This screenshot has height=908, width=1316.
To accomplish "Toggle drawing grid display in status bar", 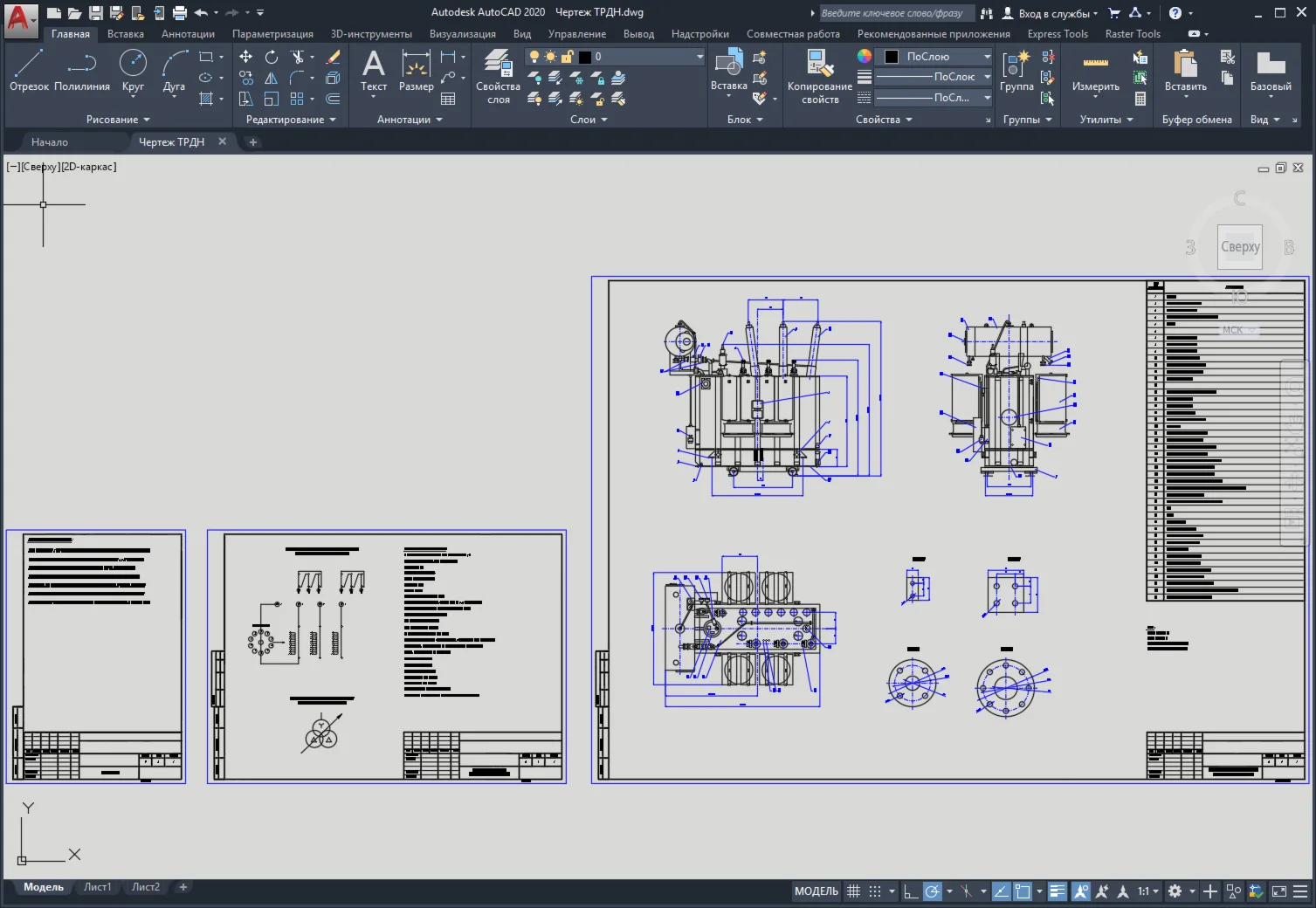I will click(x=854, y=891).
